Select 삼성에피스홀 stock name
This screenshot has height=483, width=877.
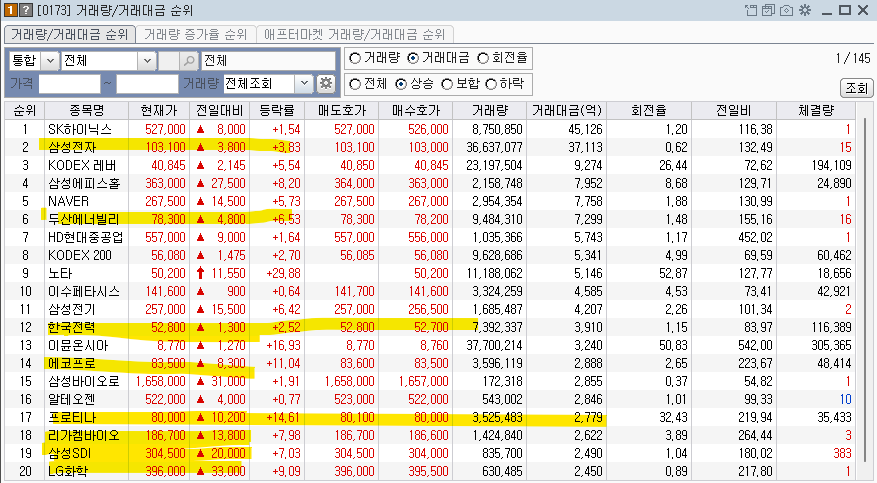(x=84, y=183)
